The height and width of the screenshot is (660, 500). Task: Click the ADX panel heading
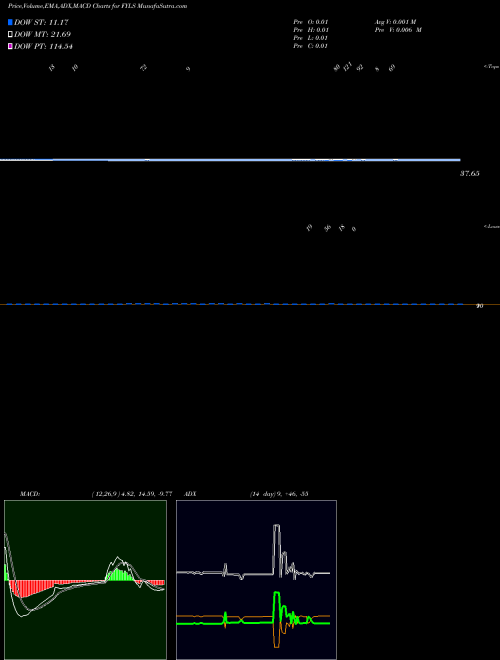(191, 494)
